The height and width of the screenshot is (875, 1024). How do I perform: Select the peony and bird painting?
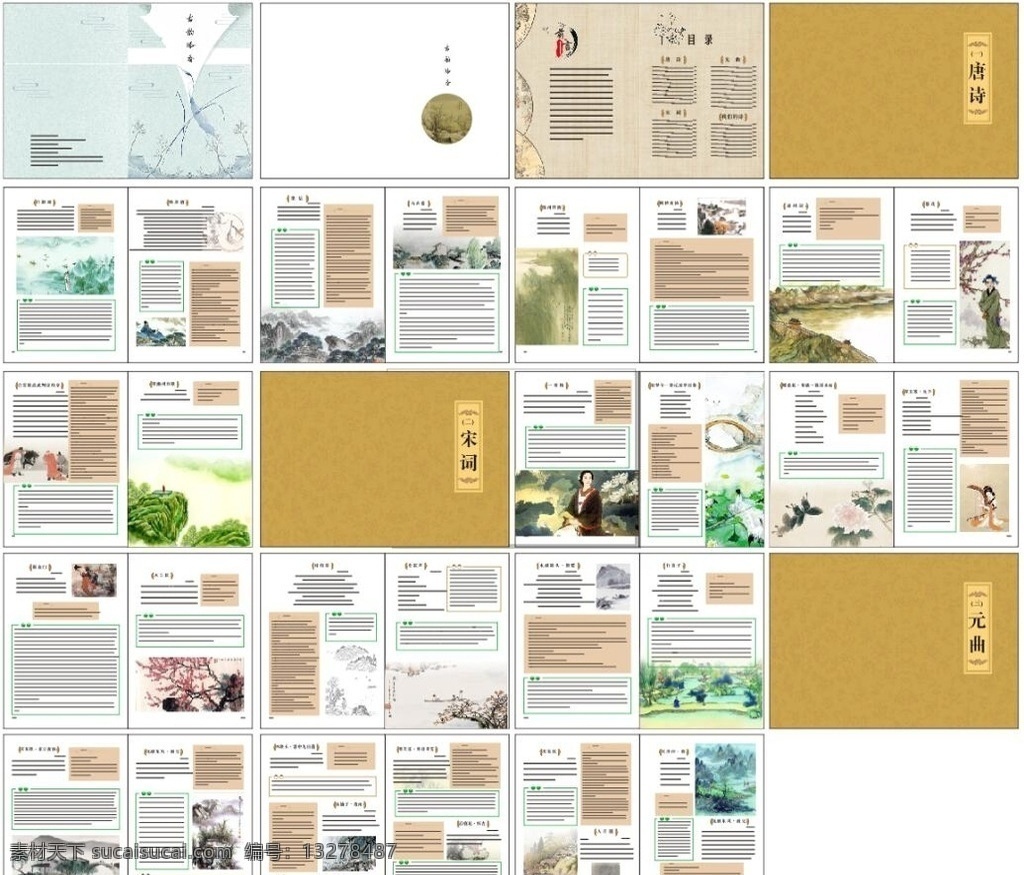831,514
